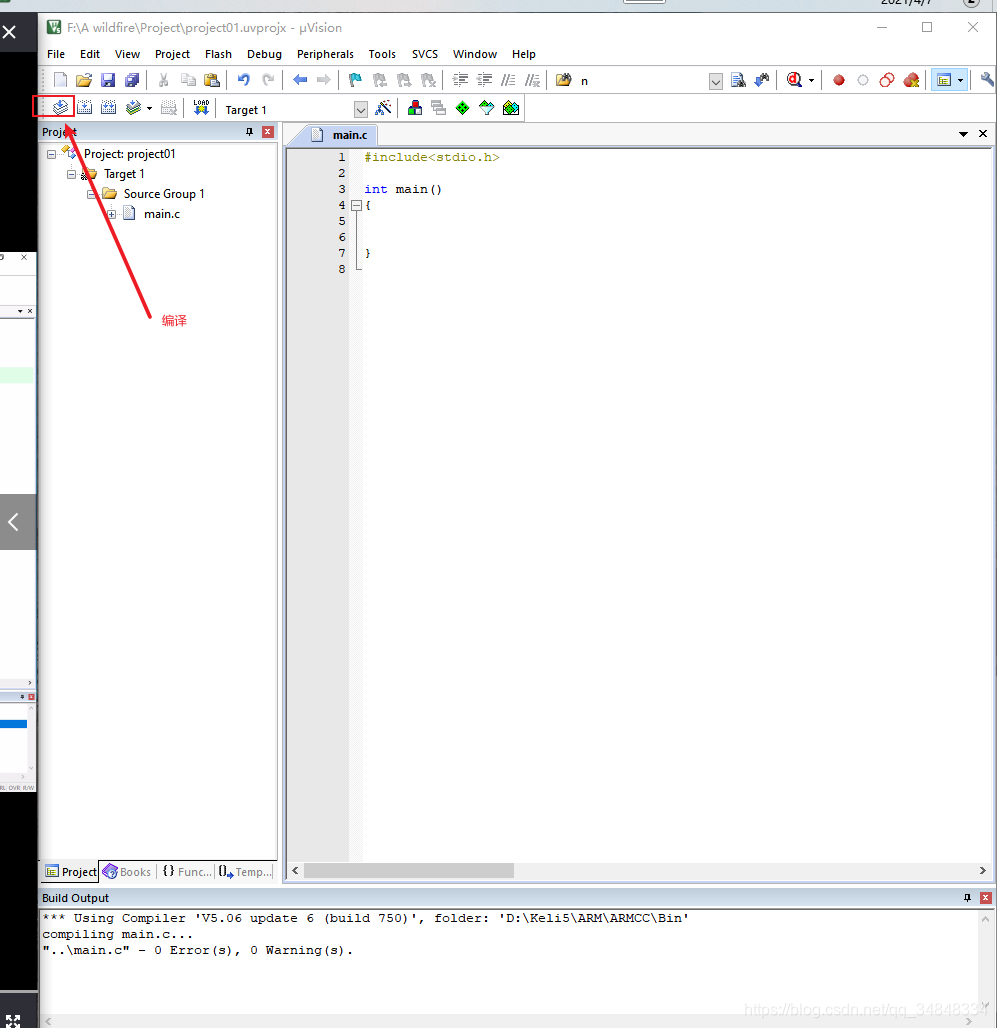The height and width of the screenshot is (1028, 997).
Task: Open the editor tab list dropdown arrow
Action: click(x=964, y=134)
